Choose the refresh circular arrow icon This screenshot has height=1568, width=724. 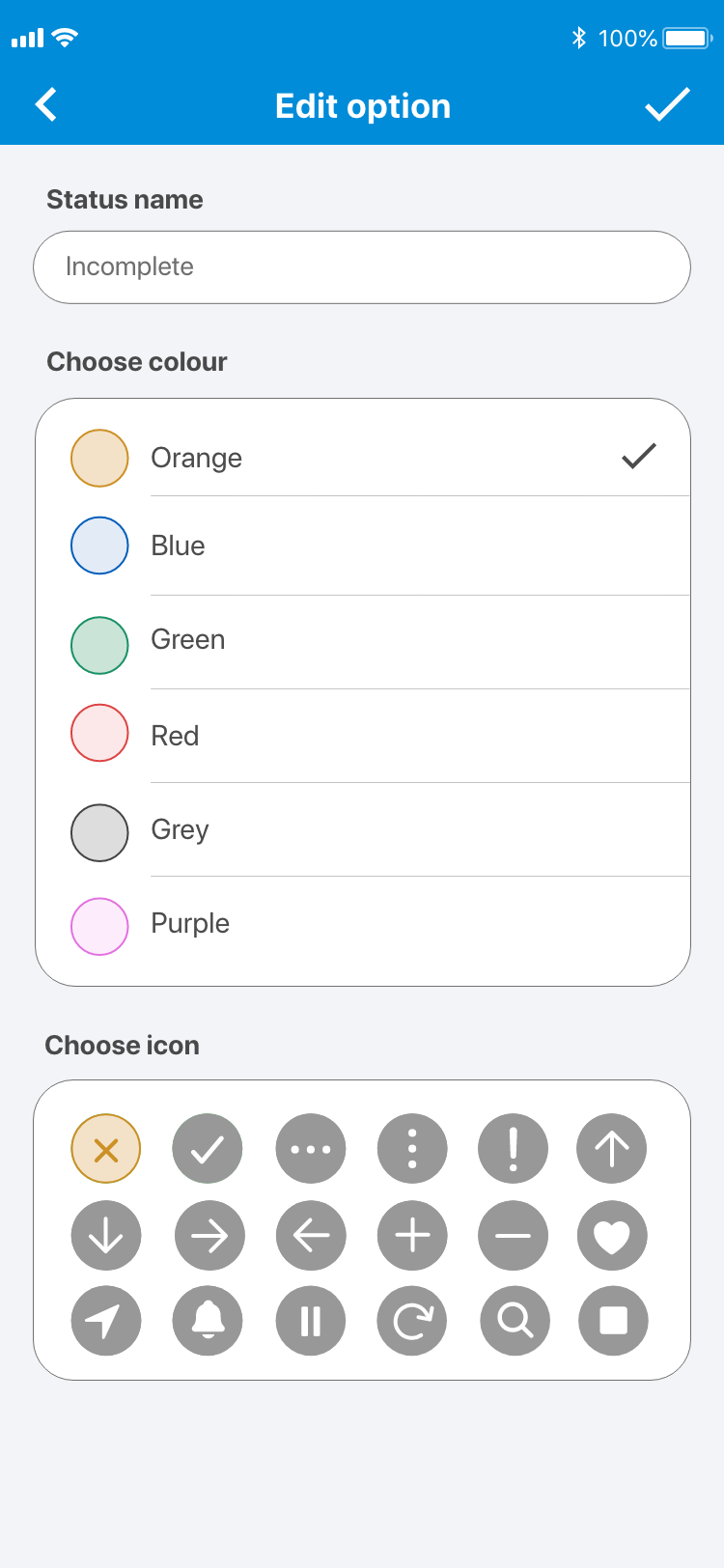click(x=412, y=1320)
